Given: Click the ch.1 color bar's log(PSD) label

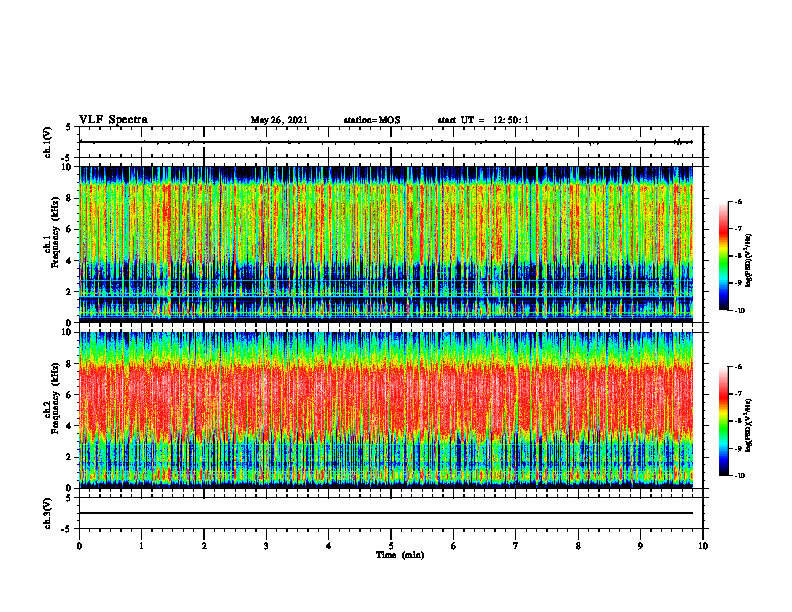Looking at the screenshot, I should (749, 260).
